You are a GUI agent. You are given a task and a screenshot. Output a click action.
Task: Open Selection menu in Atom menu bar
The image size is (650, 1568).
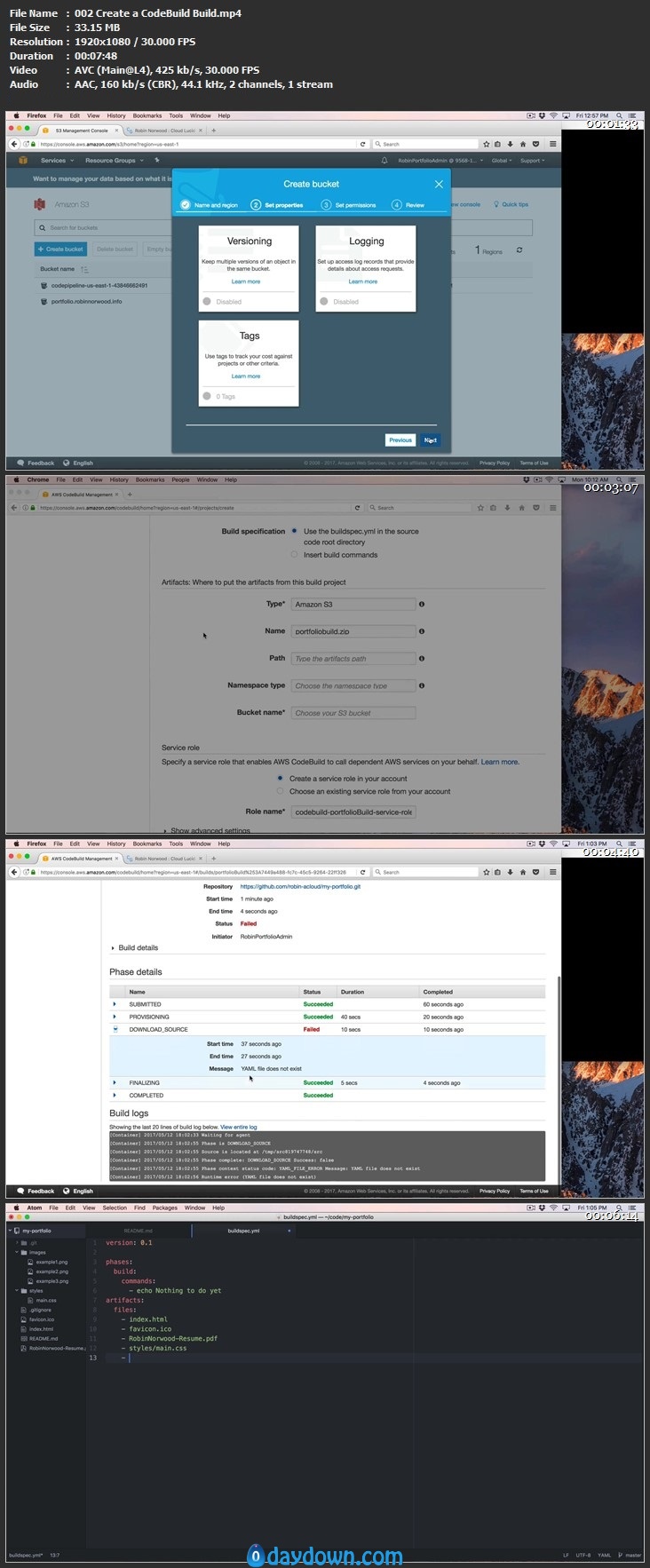115,1208
